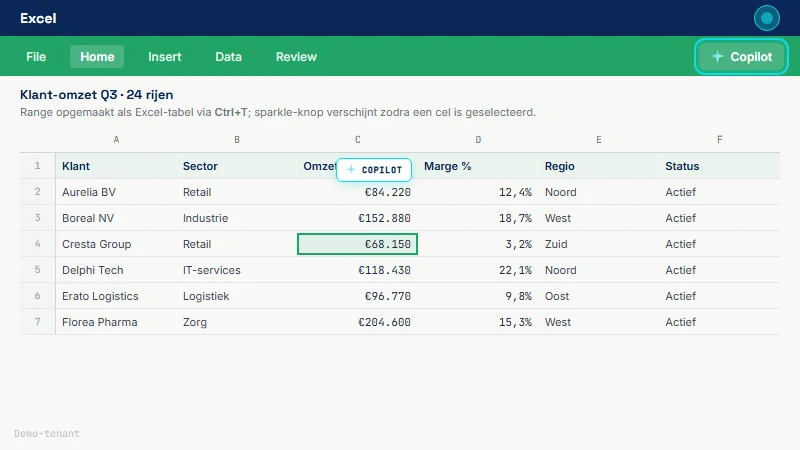Select Actief status in Florea Pharma row
This screenshot has height=450, width=800.
(719, 322)
